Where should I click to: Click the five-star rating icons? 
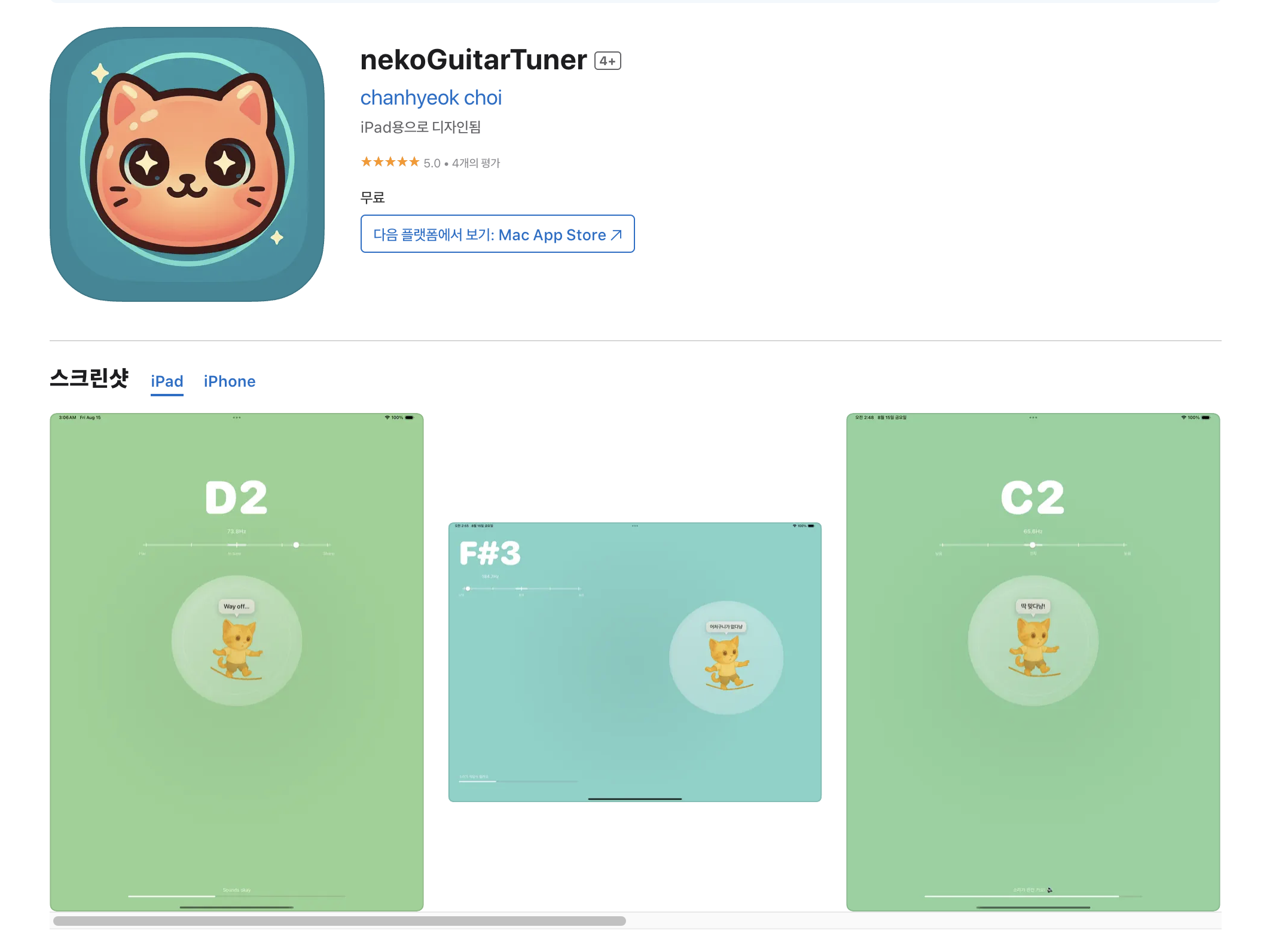click(x=390, y=162)
